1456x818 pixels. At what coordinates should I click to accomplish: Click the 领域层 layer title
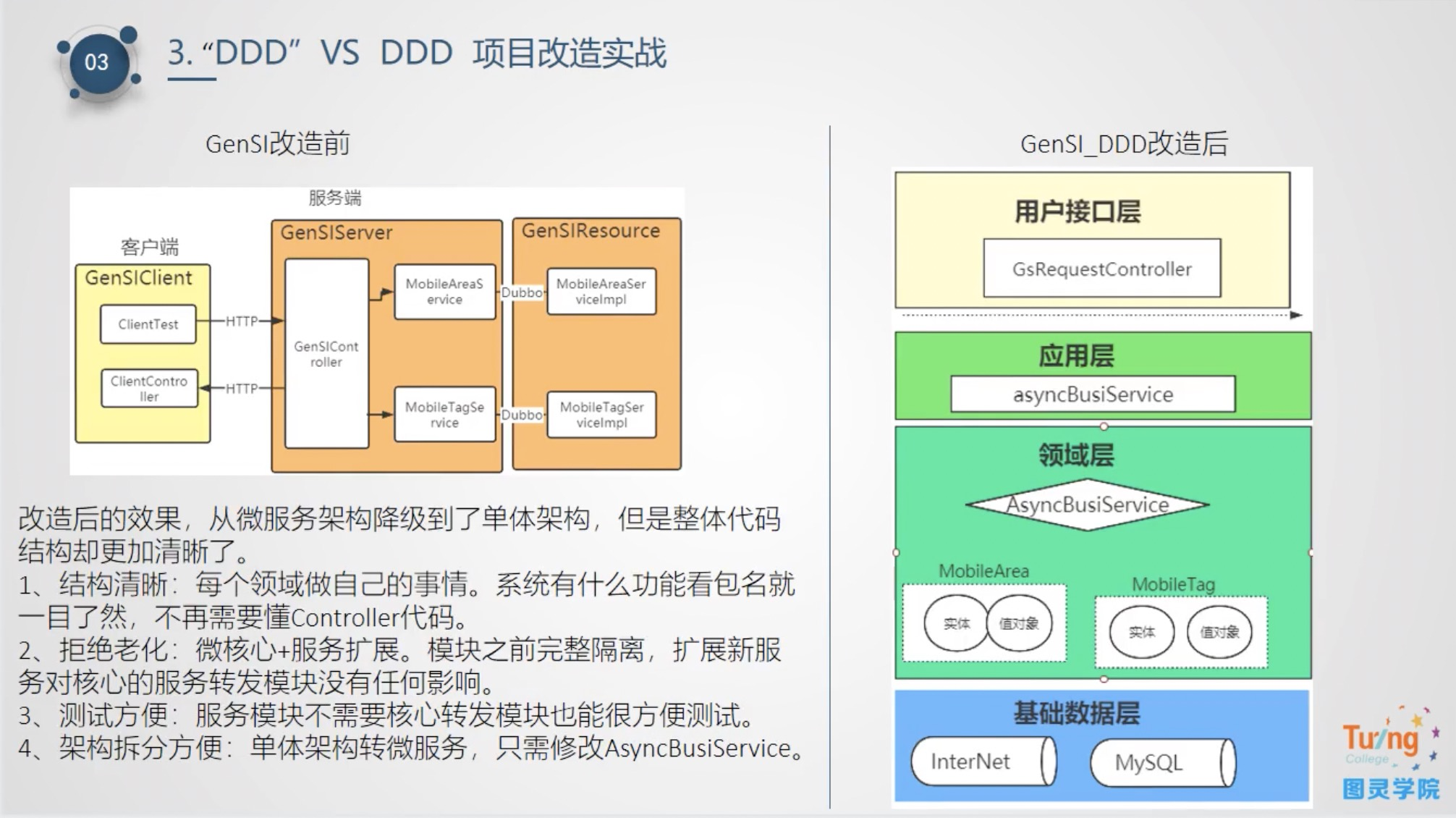1076,455
